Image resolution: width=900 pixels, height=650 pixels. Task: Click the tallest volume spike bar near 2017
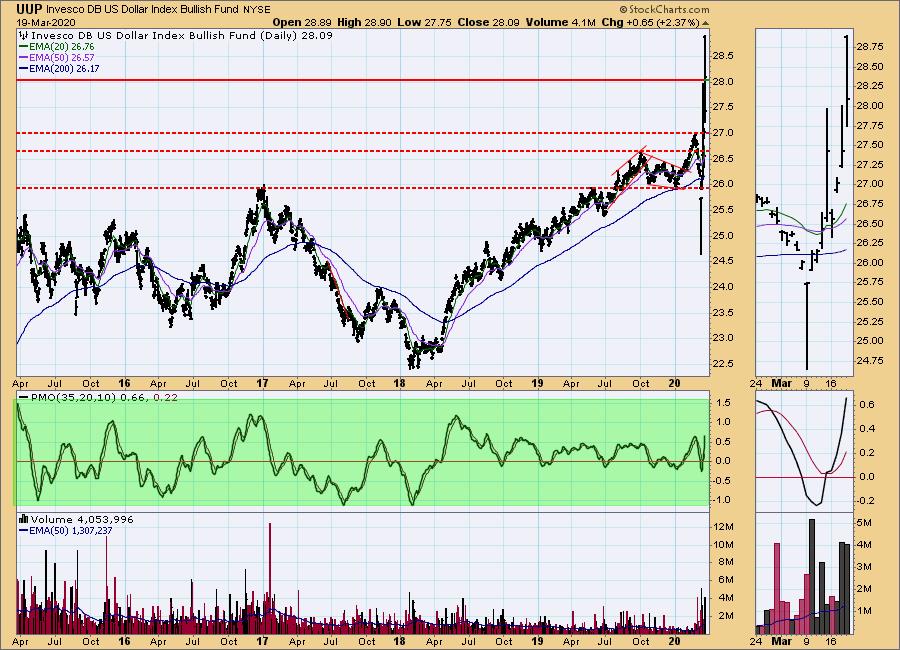(270, 578)
